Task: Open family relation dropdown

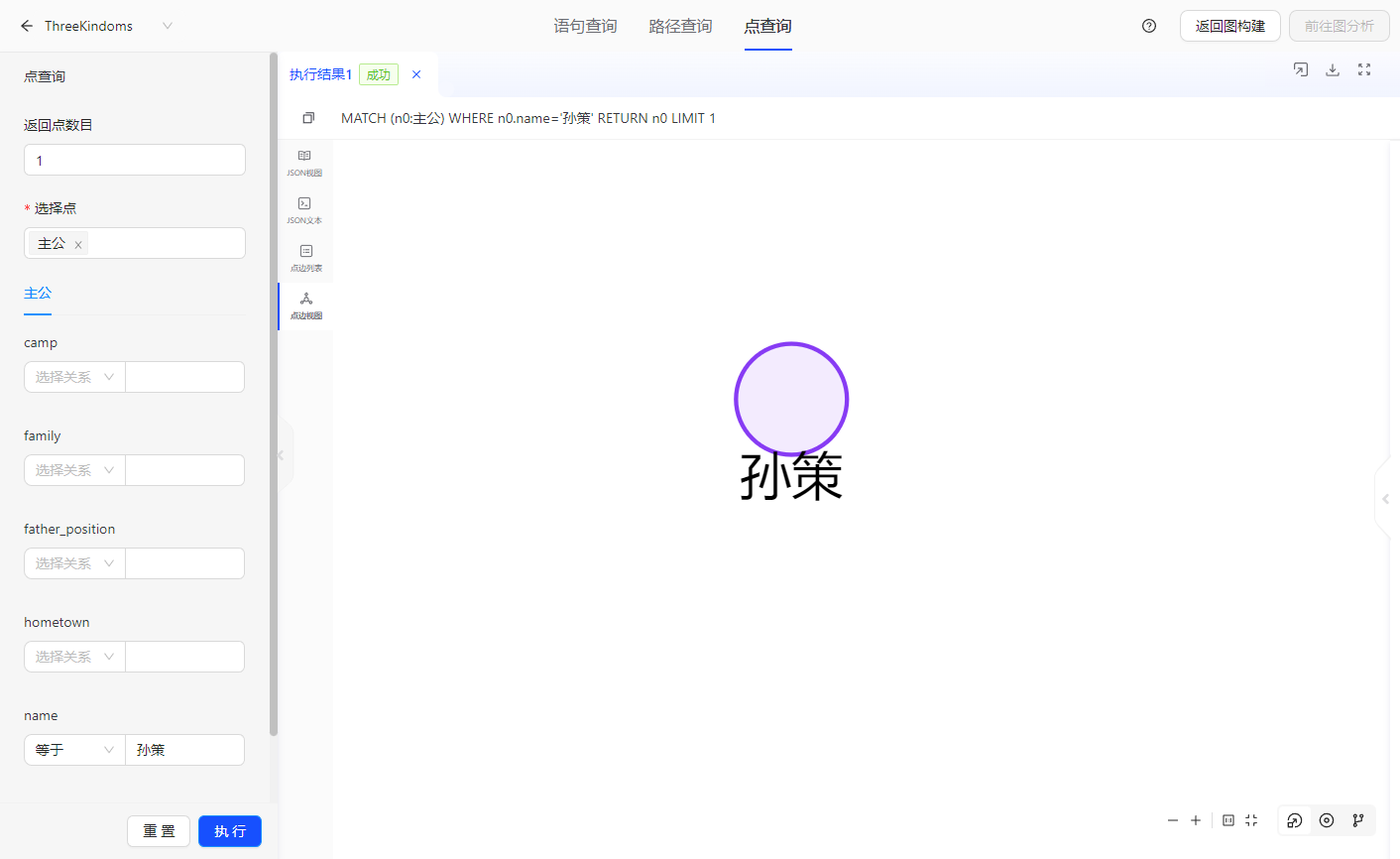Action: click(x=74, y=470)
